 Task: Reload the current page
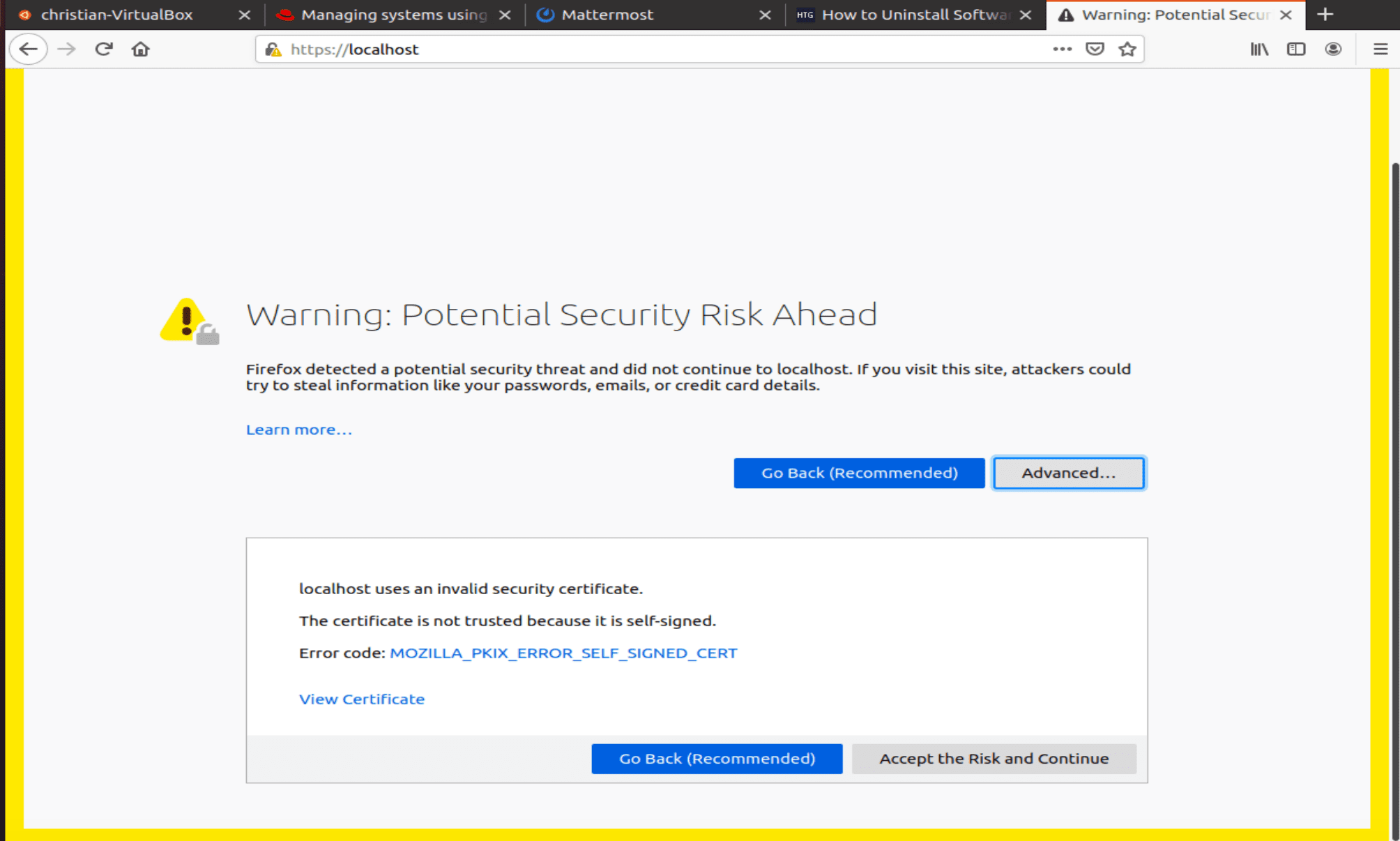pos(104,50)
